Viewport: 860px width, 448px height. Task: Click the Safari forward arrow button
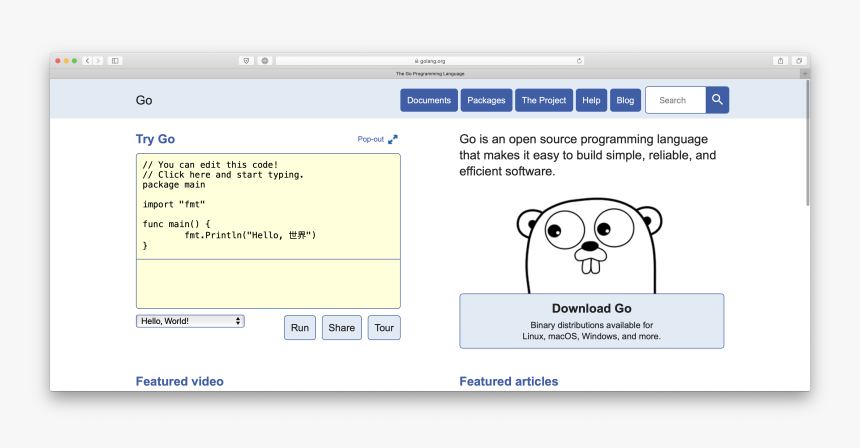point(98,61)
